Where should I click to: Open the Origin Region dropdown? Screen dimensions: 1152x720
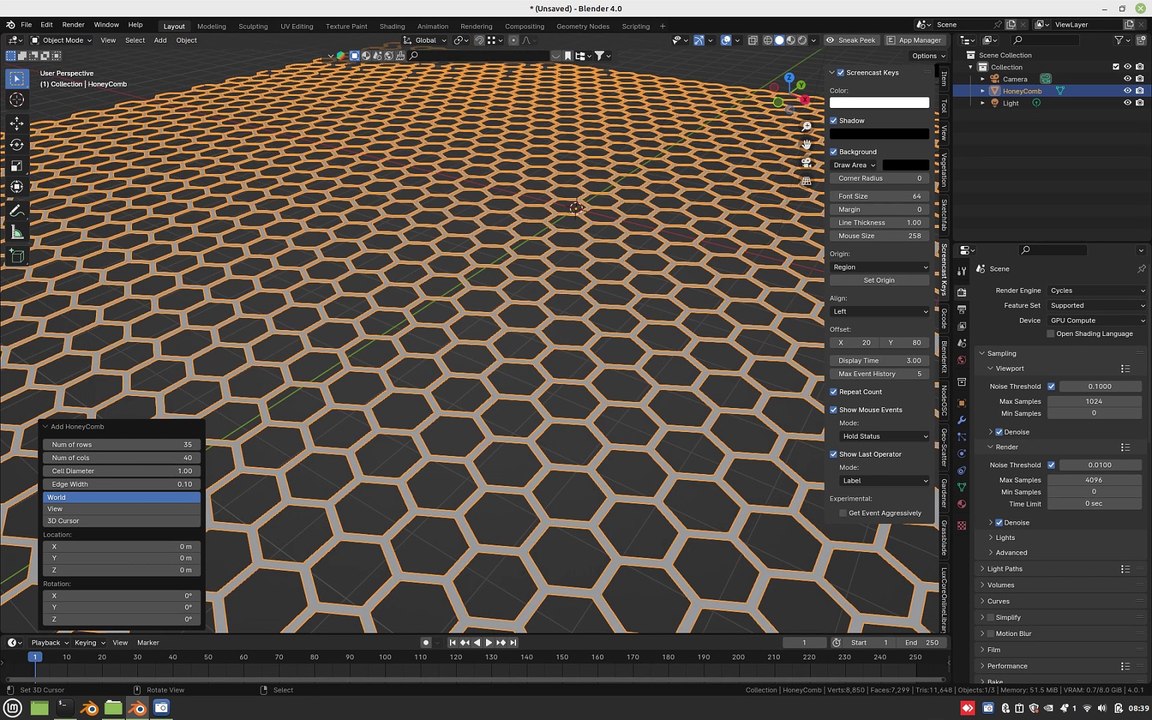click(879, 267)
